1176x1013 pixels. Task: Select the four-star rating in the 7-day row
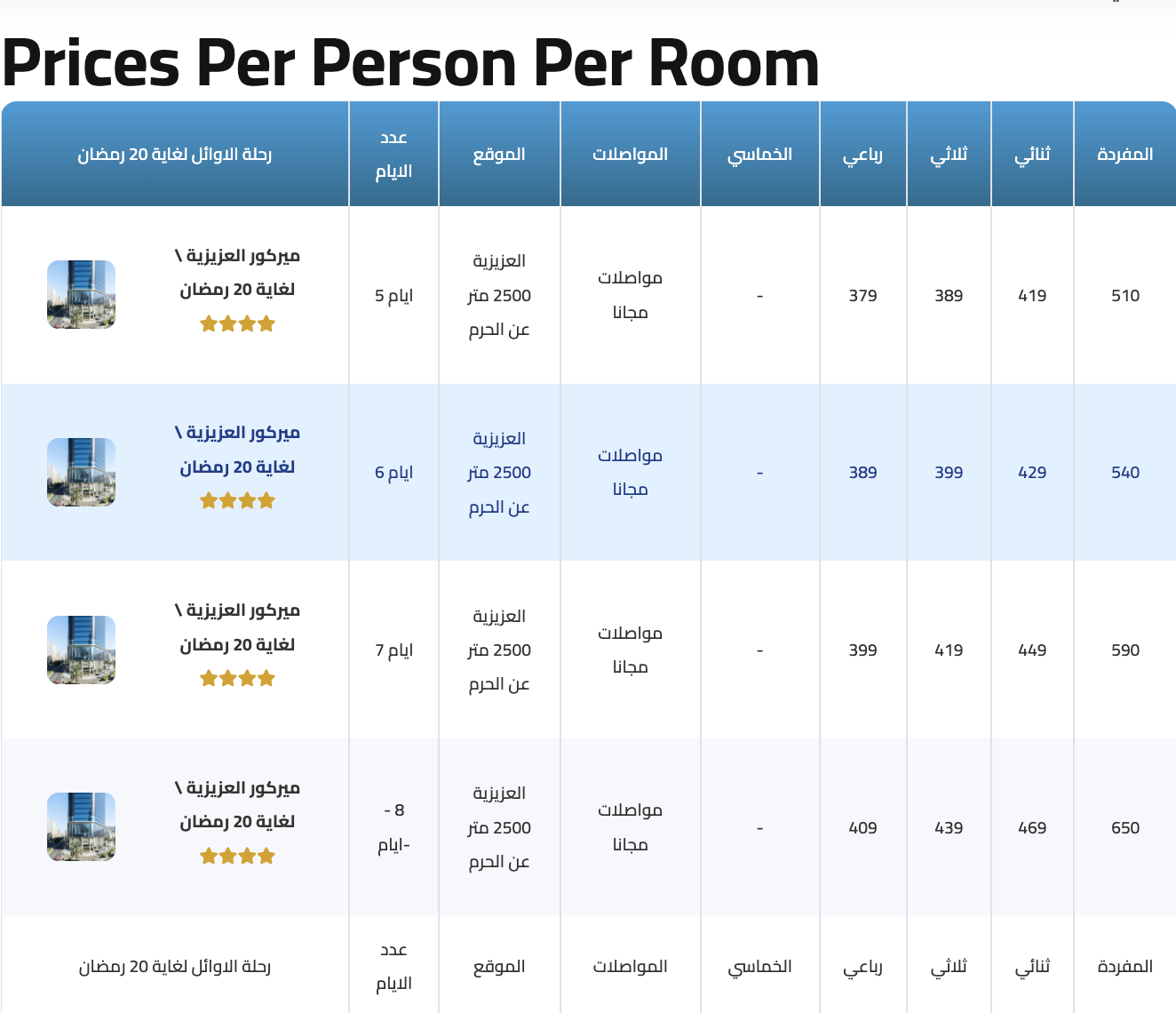click(237, 679)
